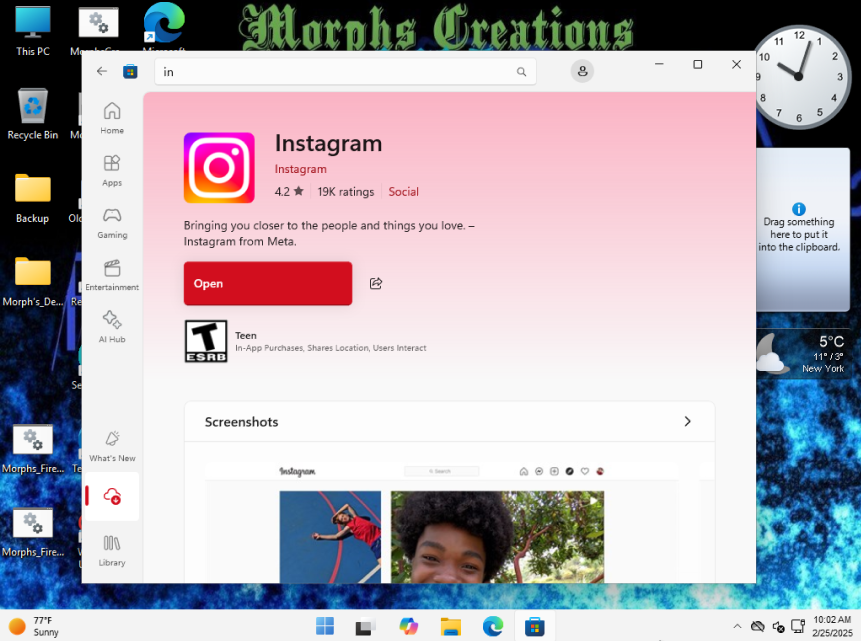Image resolution: width=861 pixels, height=641 pixels.
Task: Open the Instagram screenshot thumbnail
Action: pos(442,523)
